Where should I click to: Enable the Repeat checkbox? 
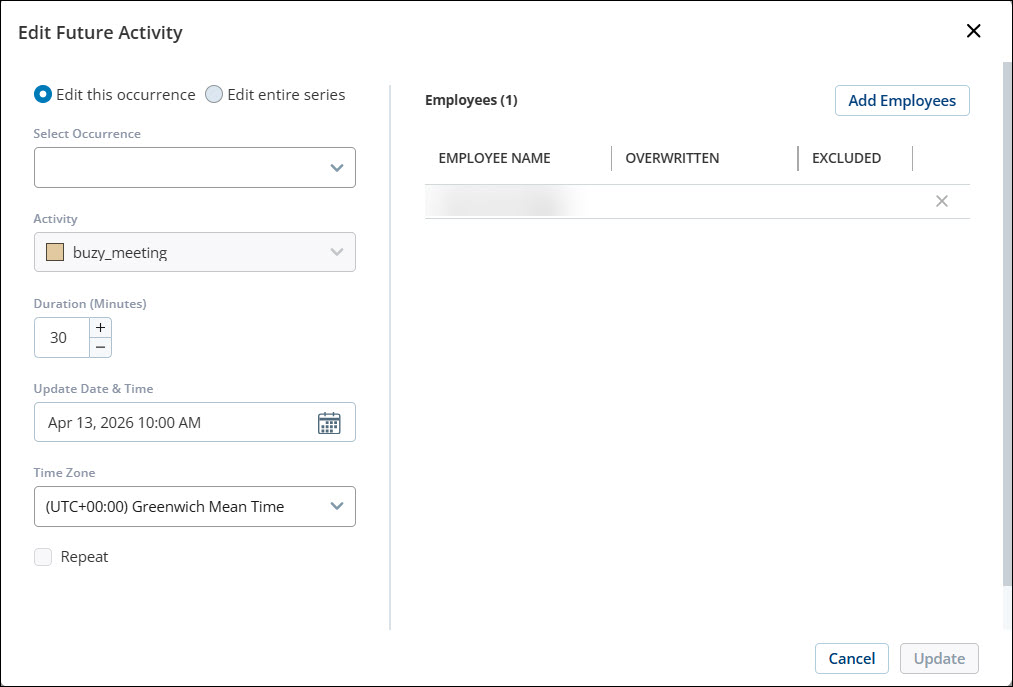43,557
